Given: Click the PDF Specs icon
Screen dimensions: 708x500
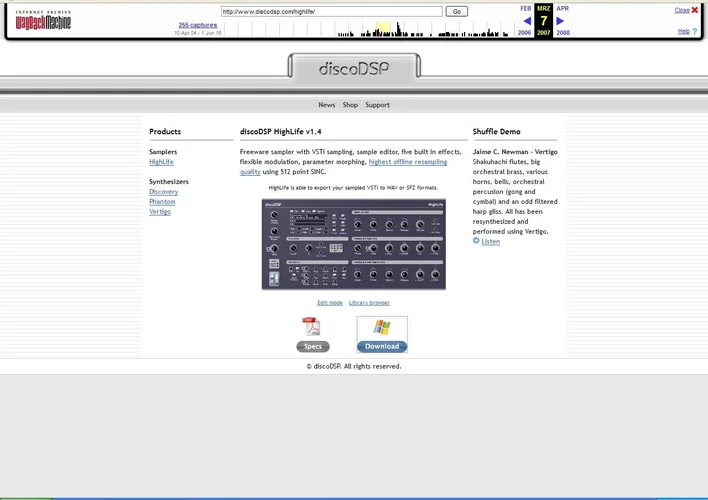Looking at the screenshot, I should point(311,326).
